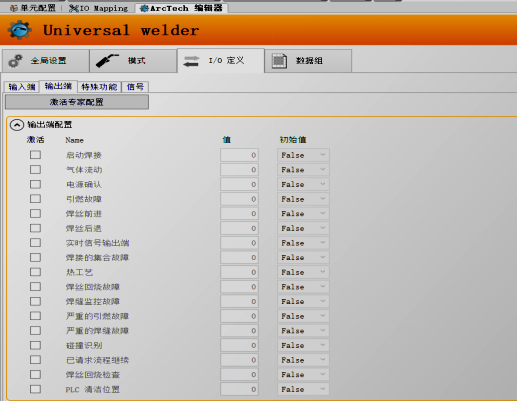Open 初始值 dropdown for PLC 清洁位置
Viewport: 517px width, 402px height.
pos(303,389)
